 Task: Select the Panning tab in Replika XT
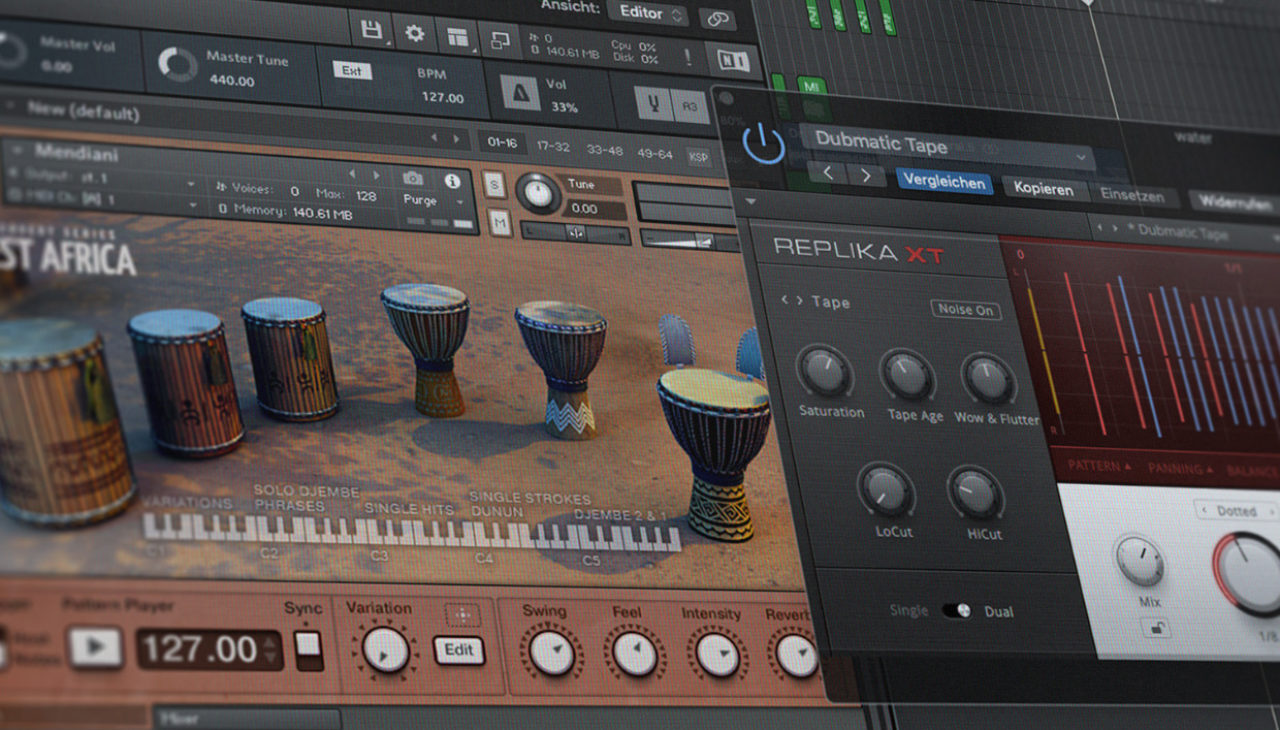pos(1173,465)
